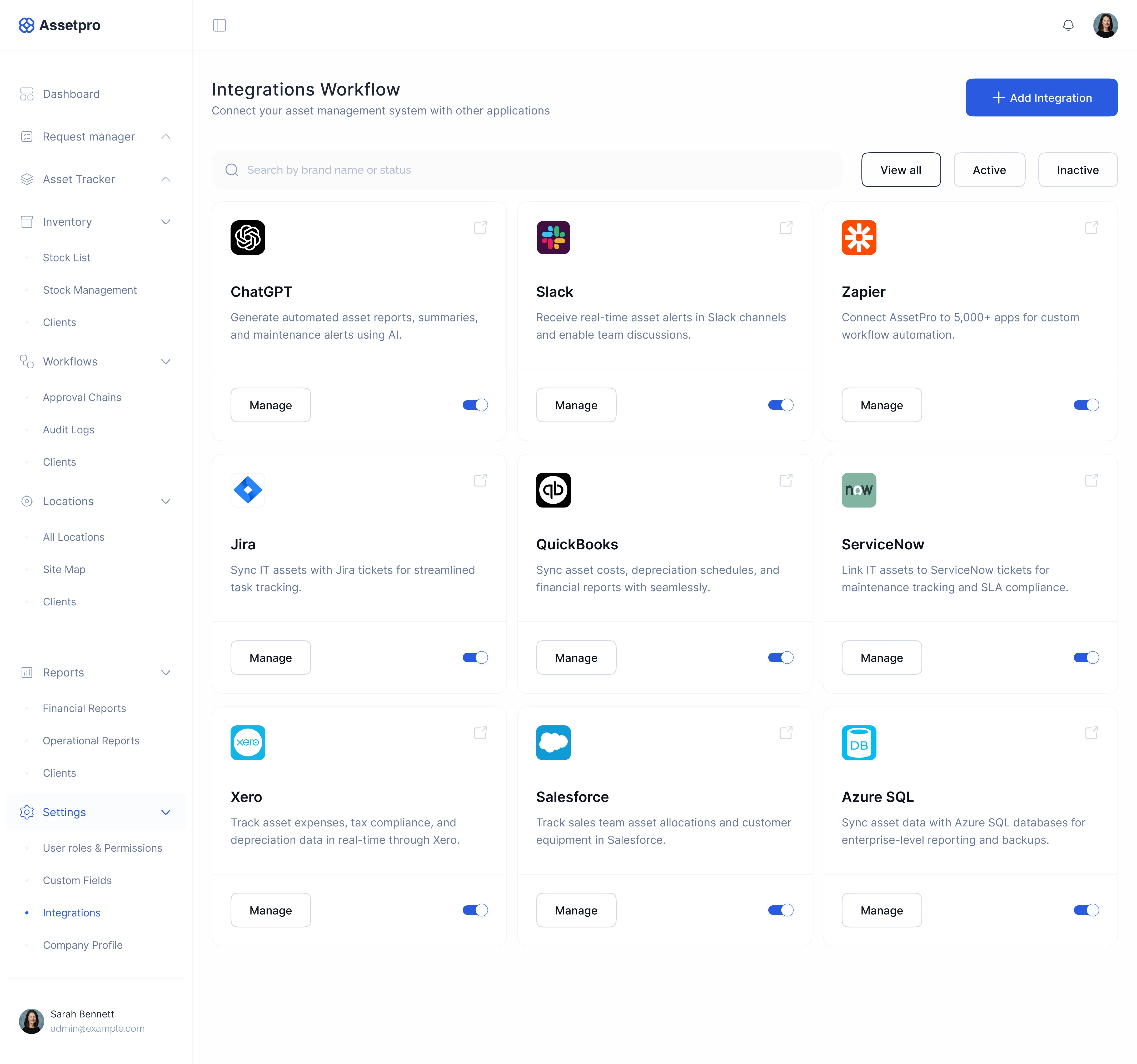1137x1064 pixels.
Task: Open Zapier external link icon
Action: click(1091, 228)
